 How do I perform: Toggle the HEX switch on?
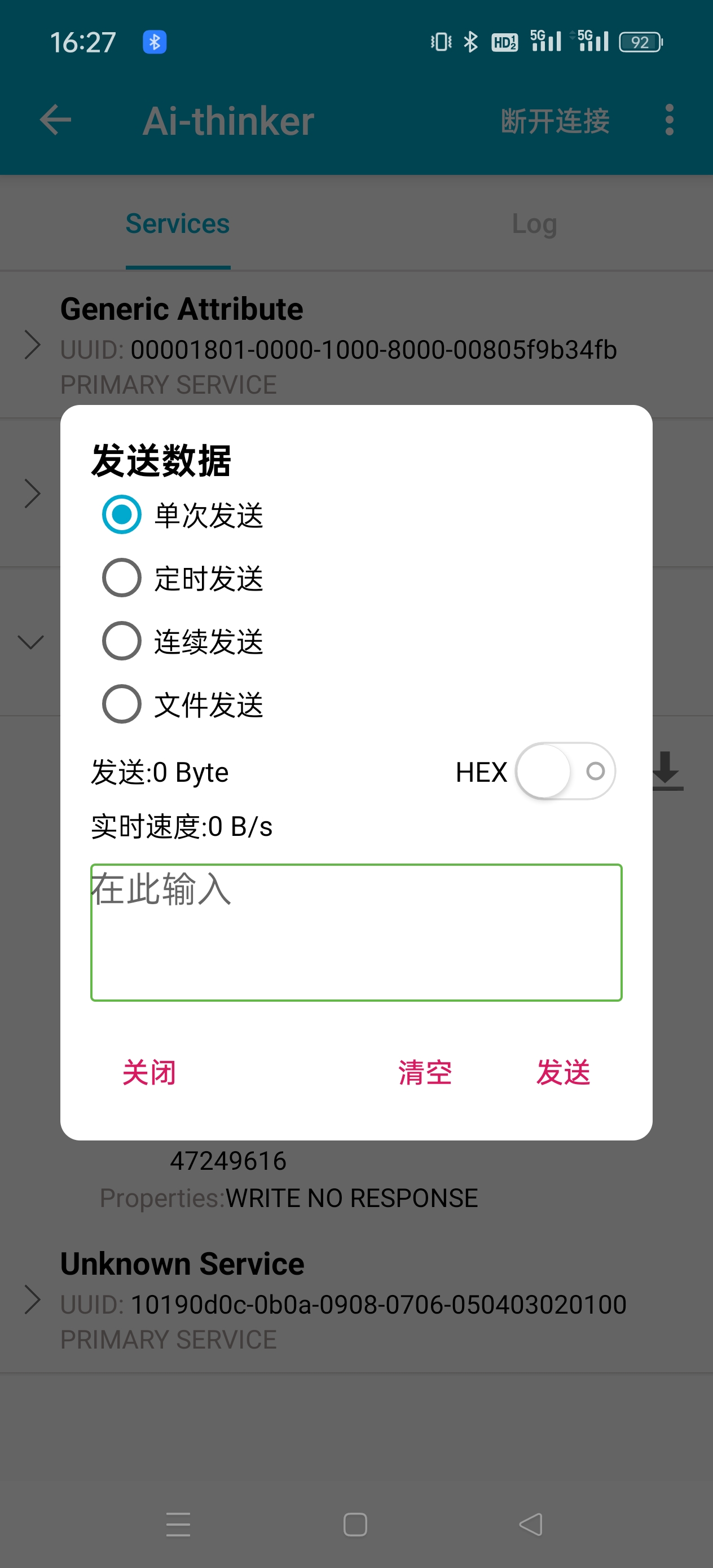click(565, 771)
